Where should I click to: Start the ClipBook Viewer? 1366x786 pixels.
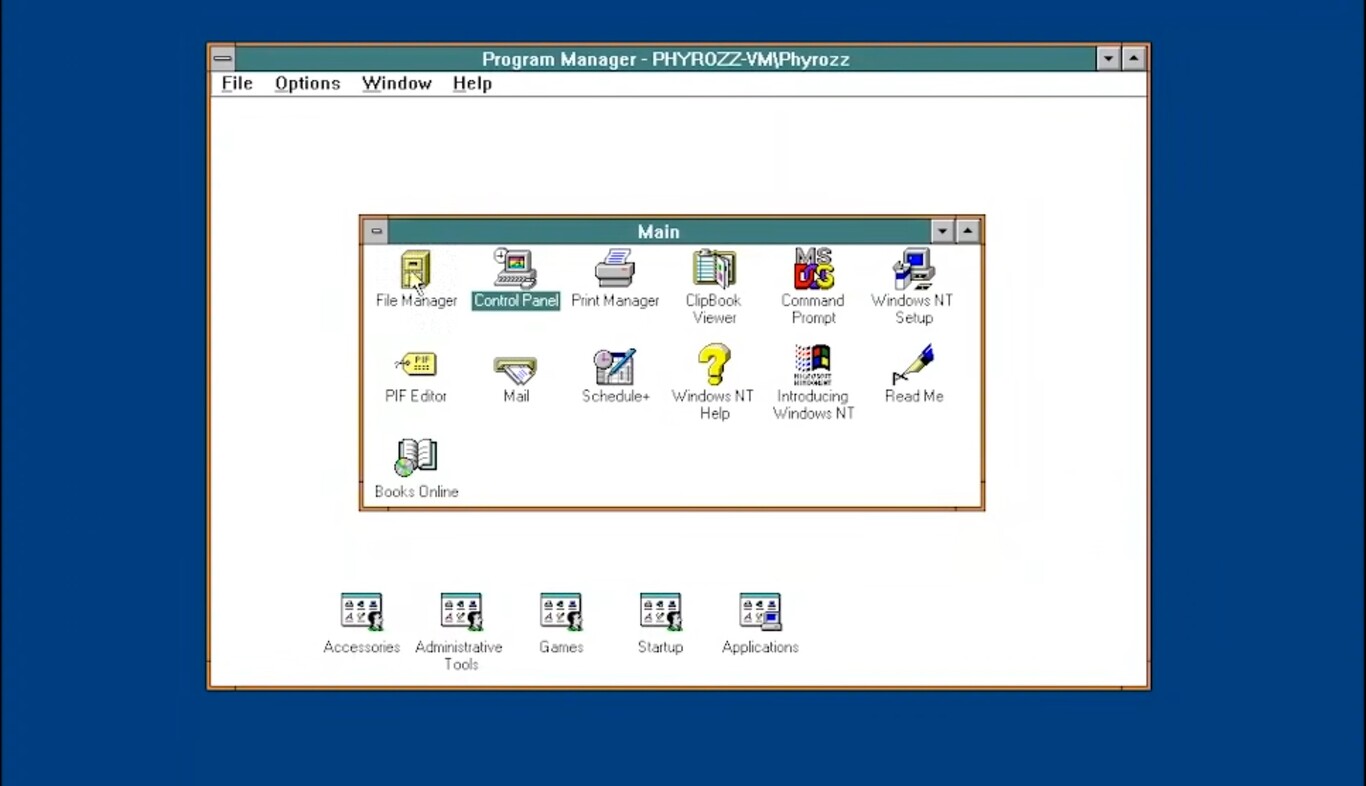(713, 268)
